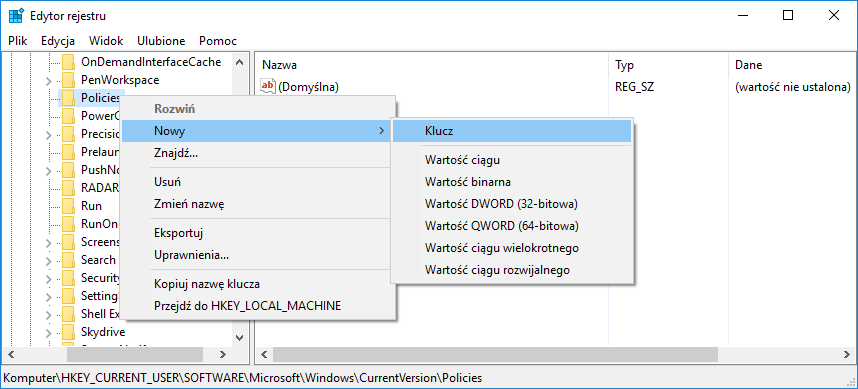Expand the Shell Ex tree node arrow
The width and height of the screenshot is (858, 389).
click(49, 315)
